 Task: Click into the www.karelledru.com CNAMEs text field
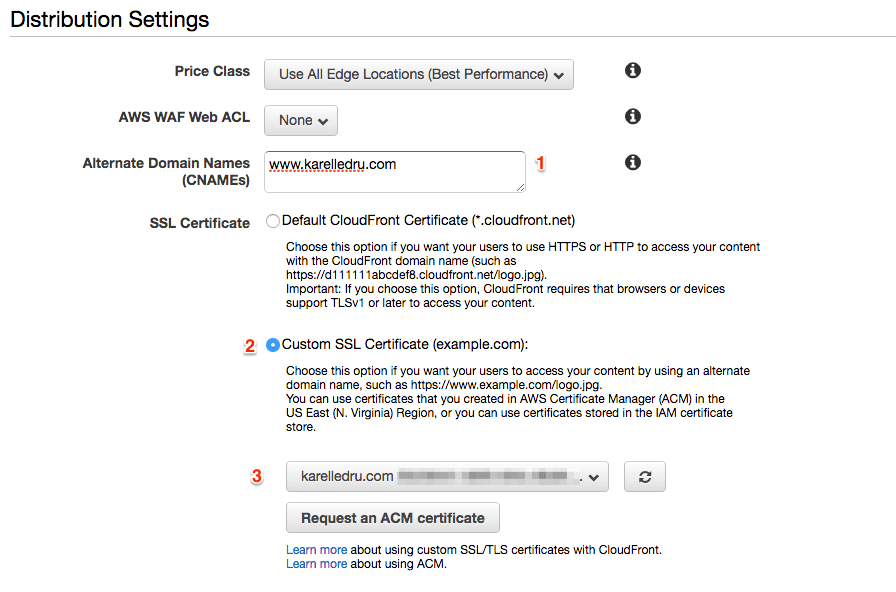pyautogui.click(x=394, y=171)
